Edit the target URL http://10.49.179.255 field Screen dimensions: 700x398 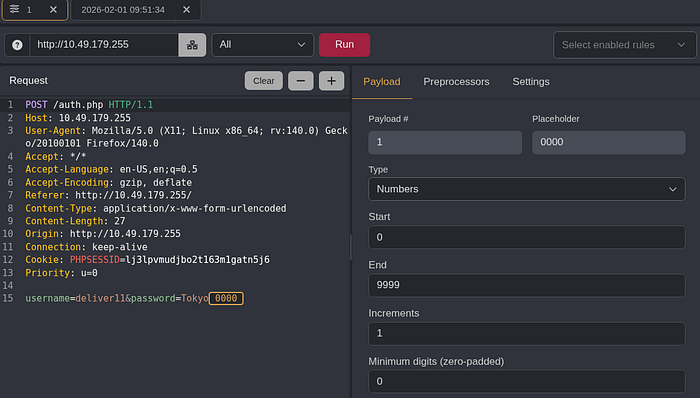pyautogui.click(x=104, y=45)
